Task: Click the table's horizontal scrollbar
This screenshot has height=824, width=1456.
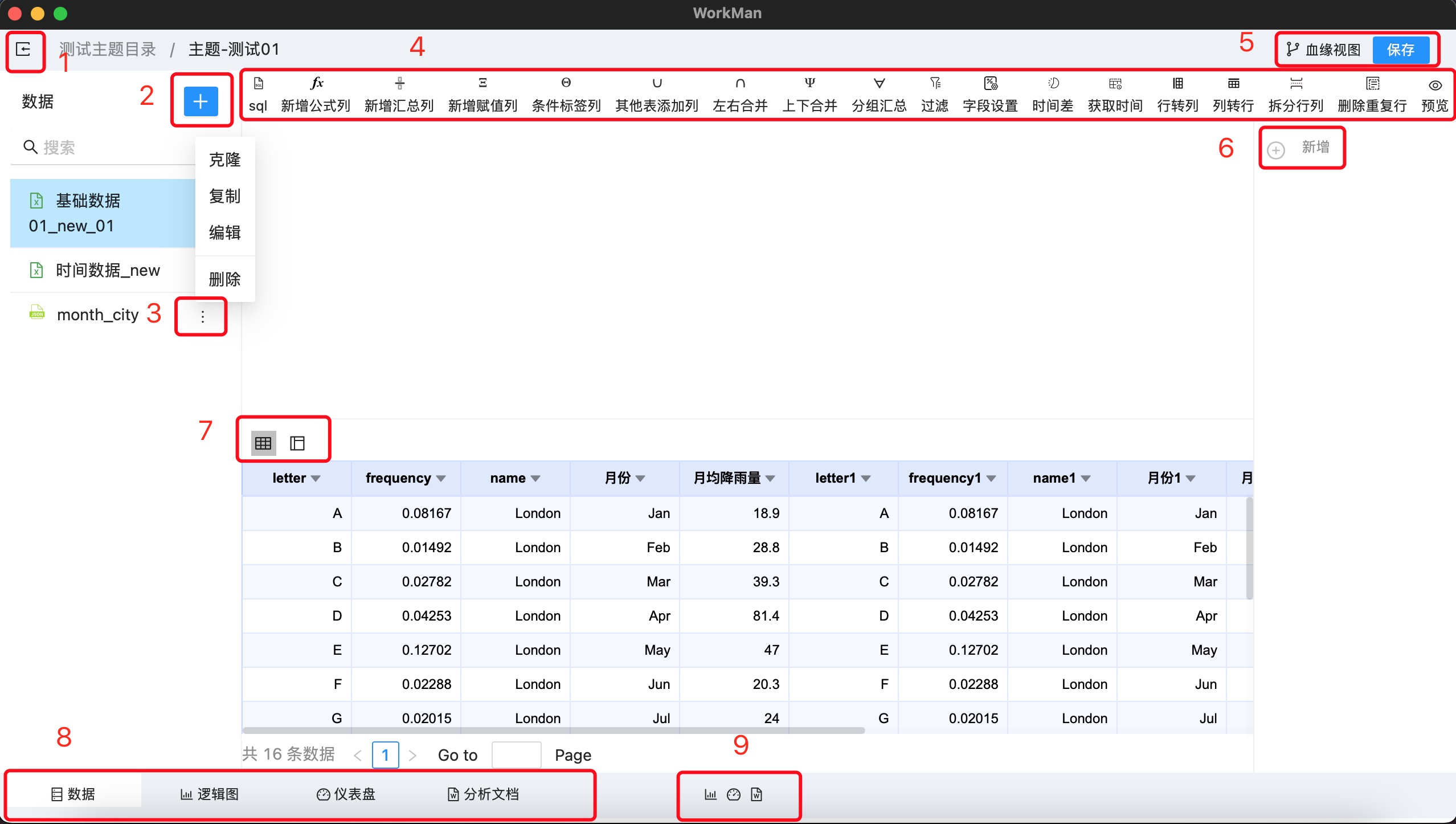Action: pyautogui.click(x=554, y=730)
